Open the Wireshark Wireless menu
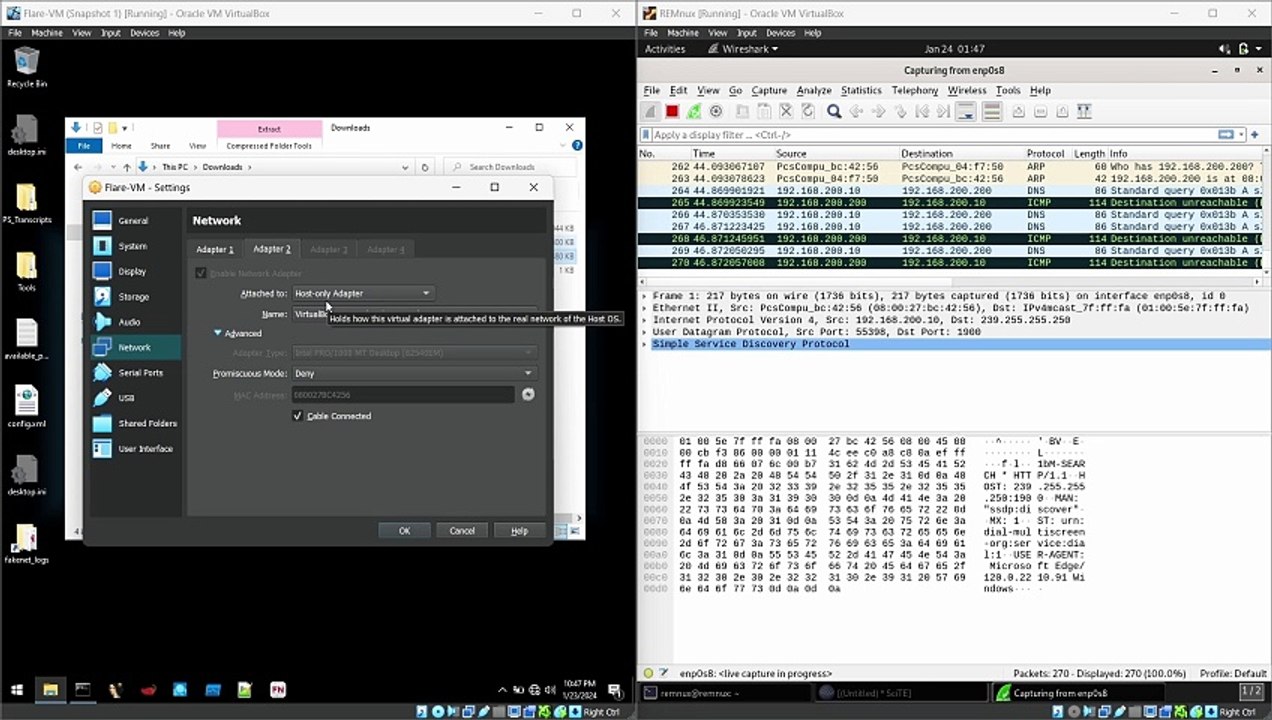The width and height of the screenshot is (1272, 720). (x=967, y=90)
